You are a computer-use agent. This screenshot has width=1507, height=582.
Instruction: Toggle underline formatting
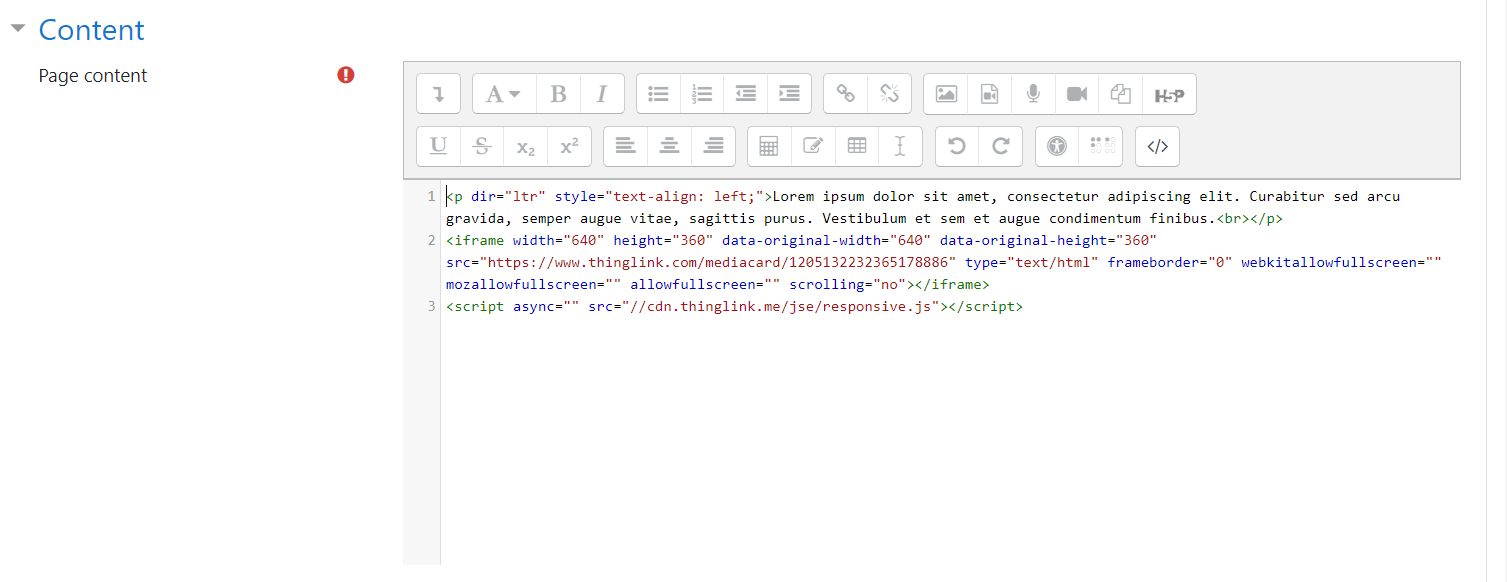coord(438,146)
